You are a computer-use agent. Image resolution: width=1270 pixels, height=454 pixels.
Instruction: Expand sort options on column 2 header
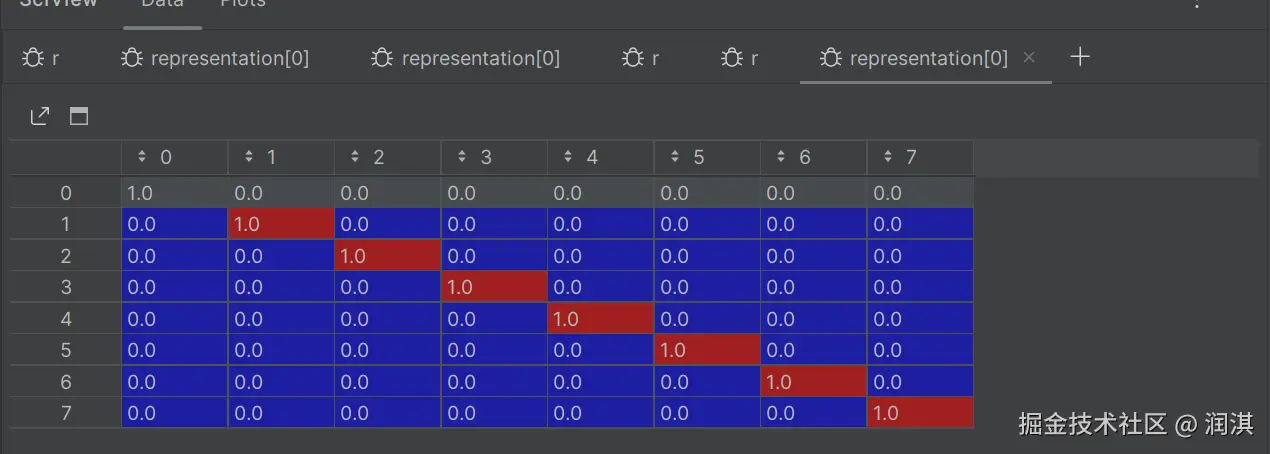pyautogui.click(x=355, y=157)
